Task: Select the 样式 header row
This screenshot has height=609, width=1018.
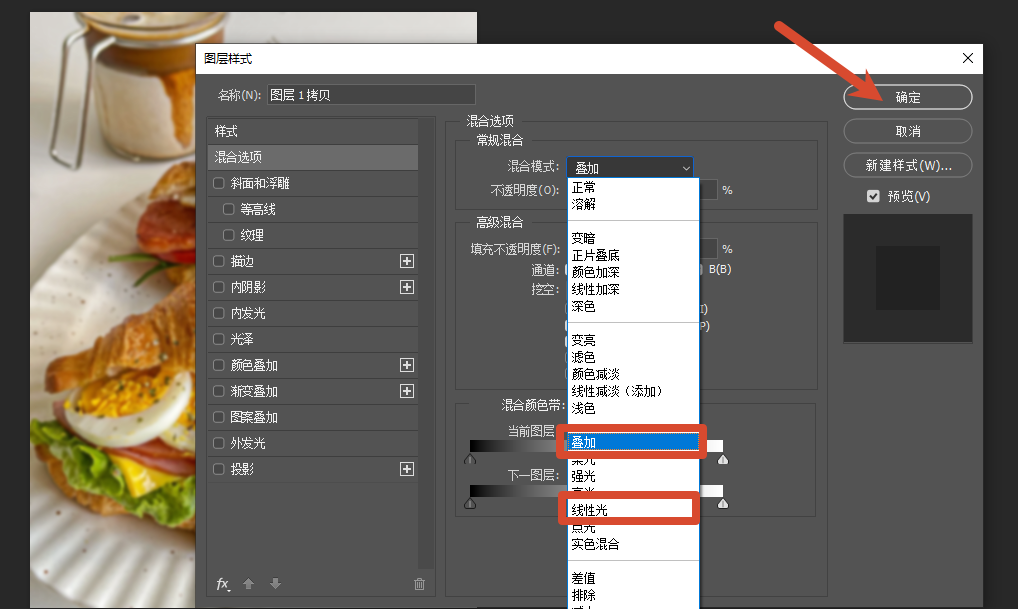Action: point(313,131)
